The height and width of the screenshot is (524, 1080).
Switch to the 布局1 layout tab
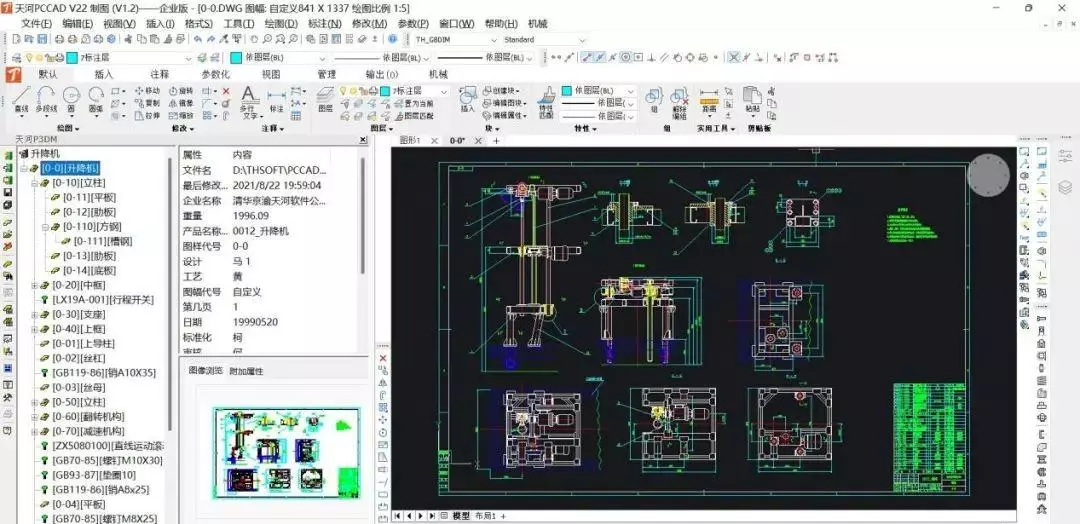coord(486,516)
